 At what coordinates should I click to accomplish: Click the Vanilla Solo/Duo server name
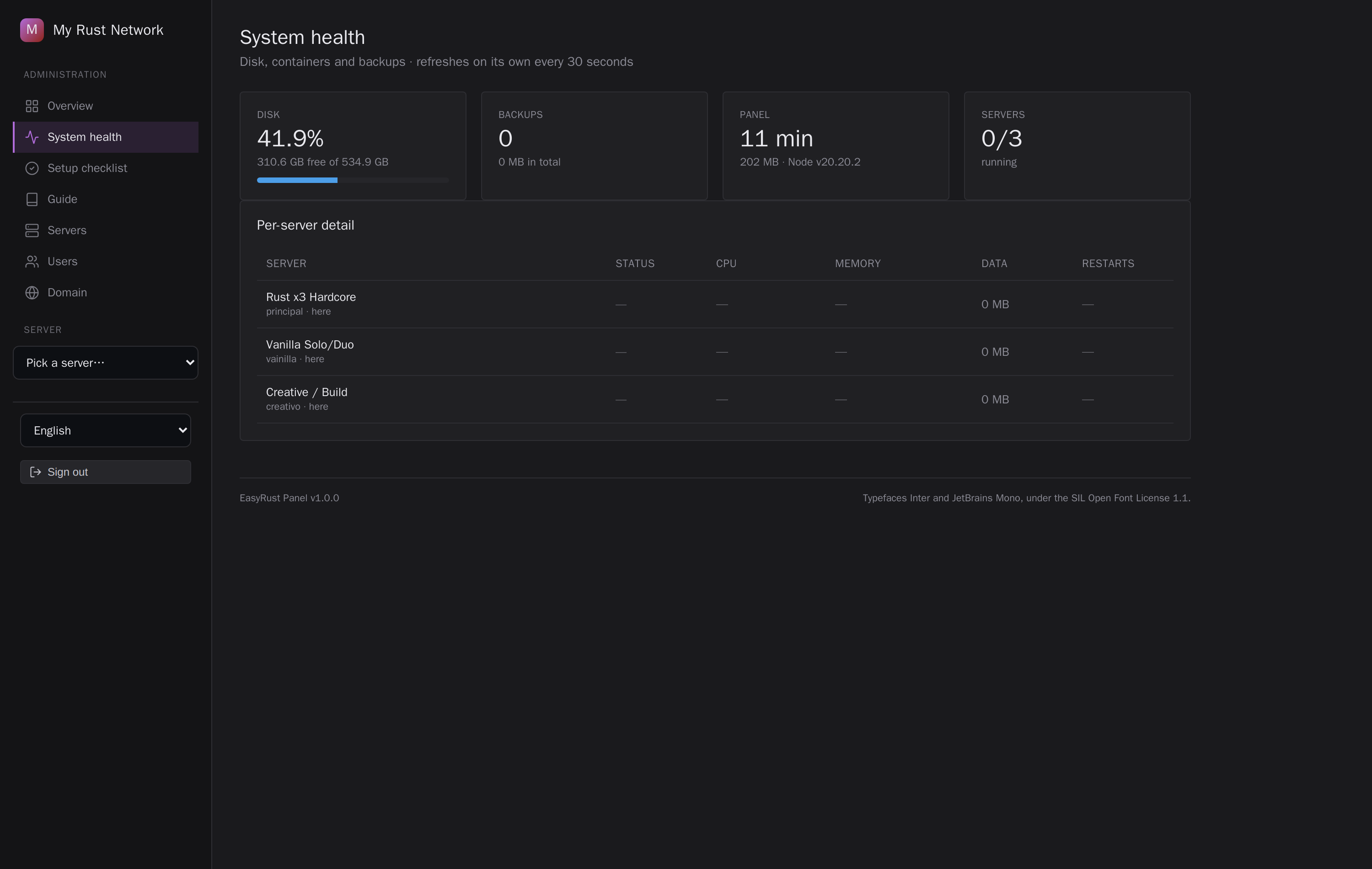[x=310, y=345]
